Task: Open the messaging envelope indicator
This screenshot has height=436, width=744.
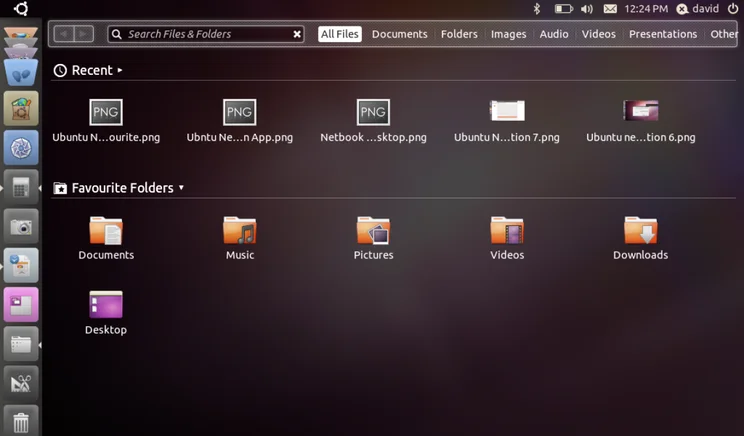Action: pyautogui.click(x=610, y=9)
